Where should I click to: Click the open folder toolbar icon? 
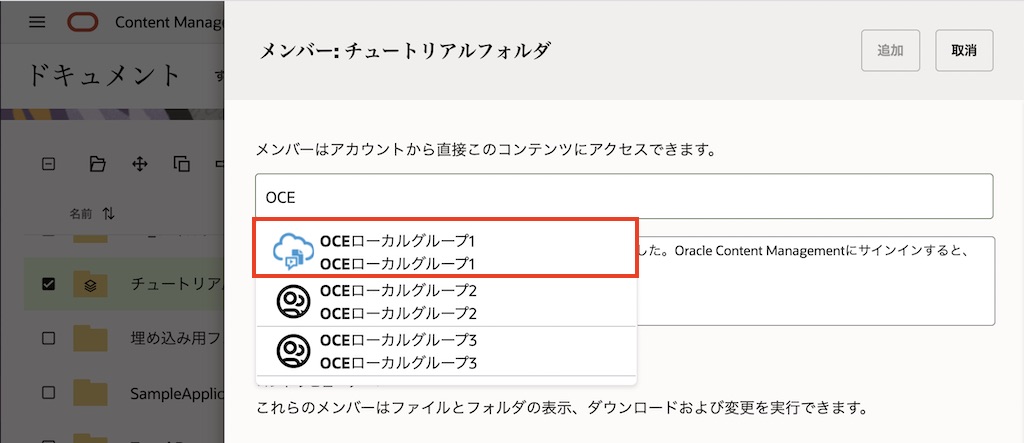click(97, 164)
